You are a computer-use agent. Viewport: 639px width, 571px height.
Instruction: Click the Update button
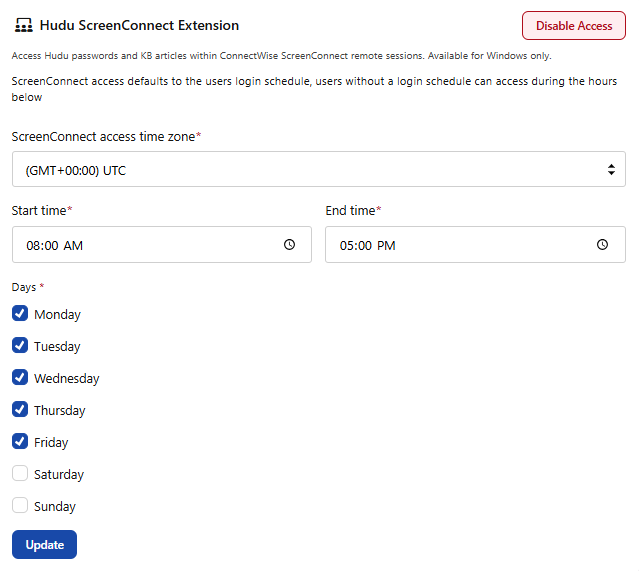(x=44, y=545)
